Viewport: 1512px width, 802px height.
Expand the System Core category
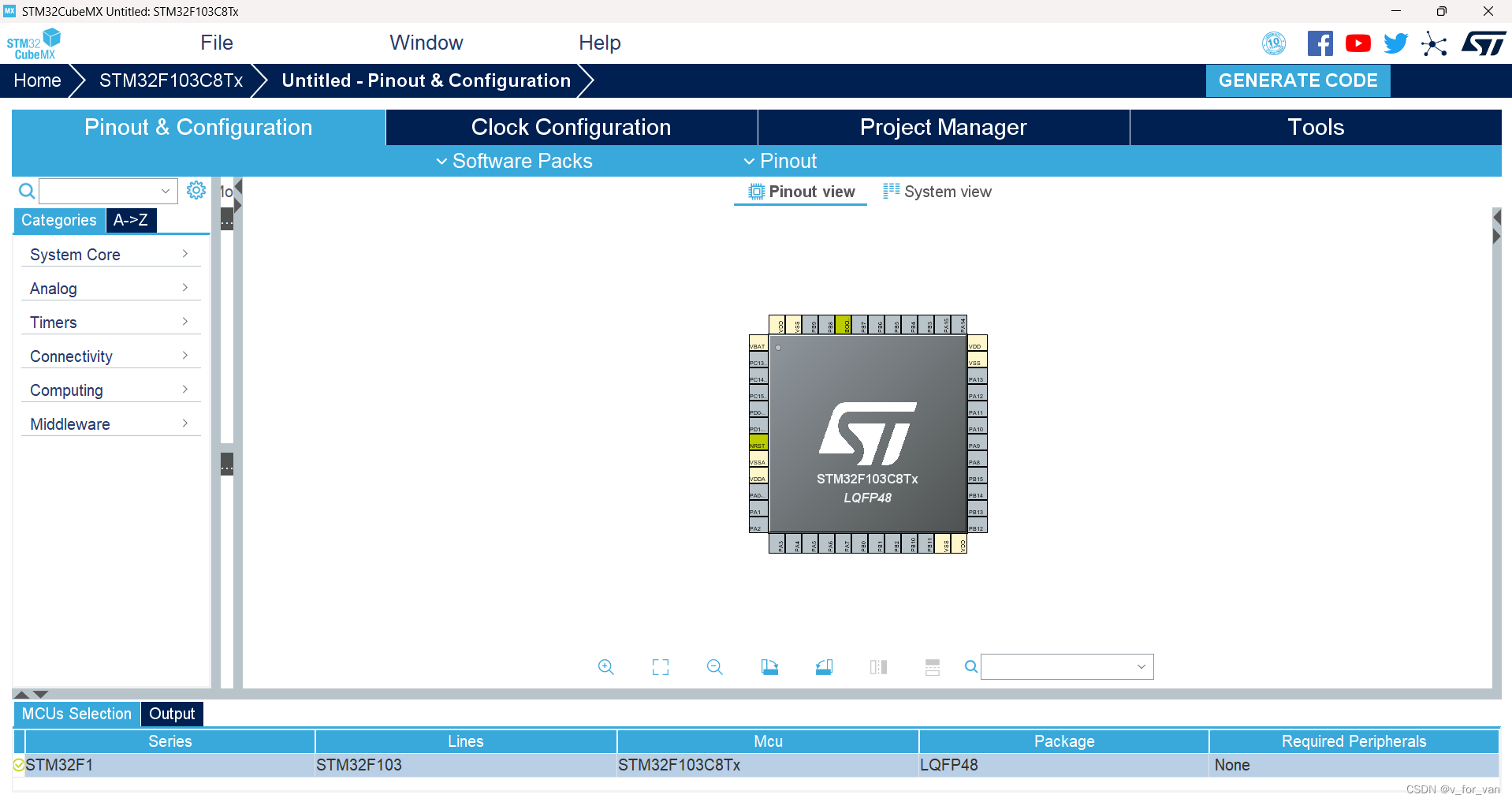(110, 255)
